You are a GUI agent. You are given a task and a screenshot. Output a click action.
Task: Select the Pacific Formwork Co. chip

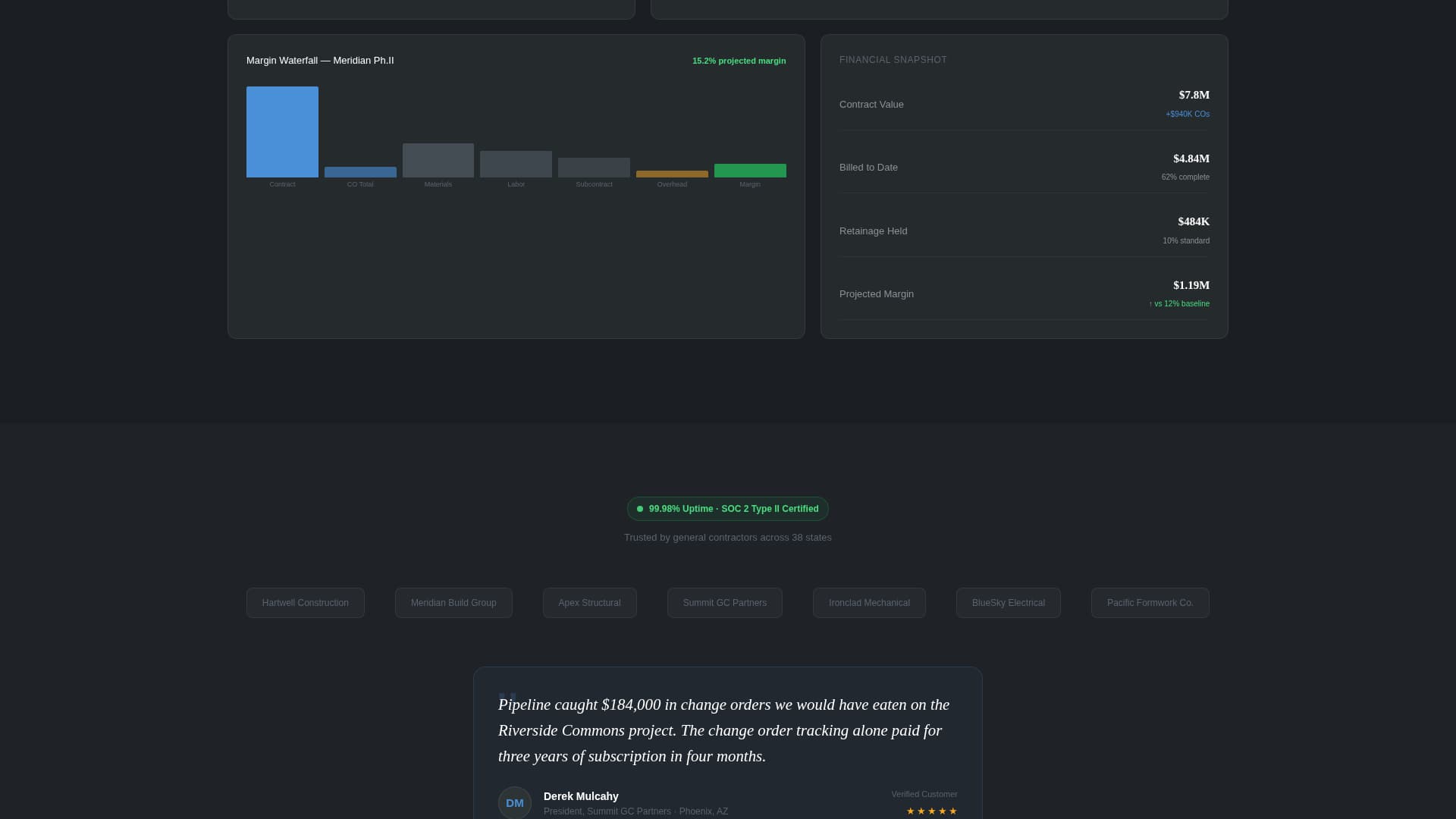pos(1150,603)
